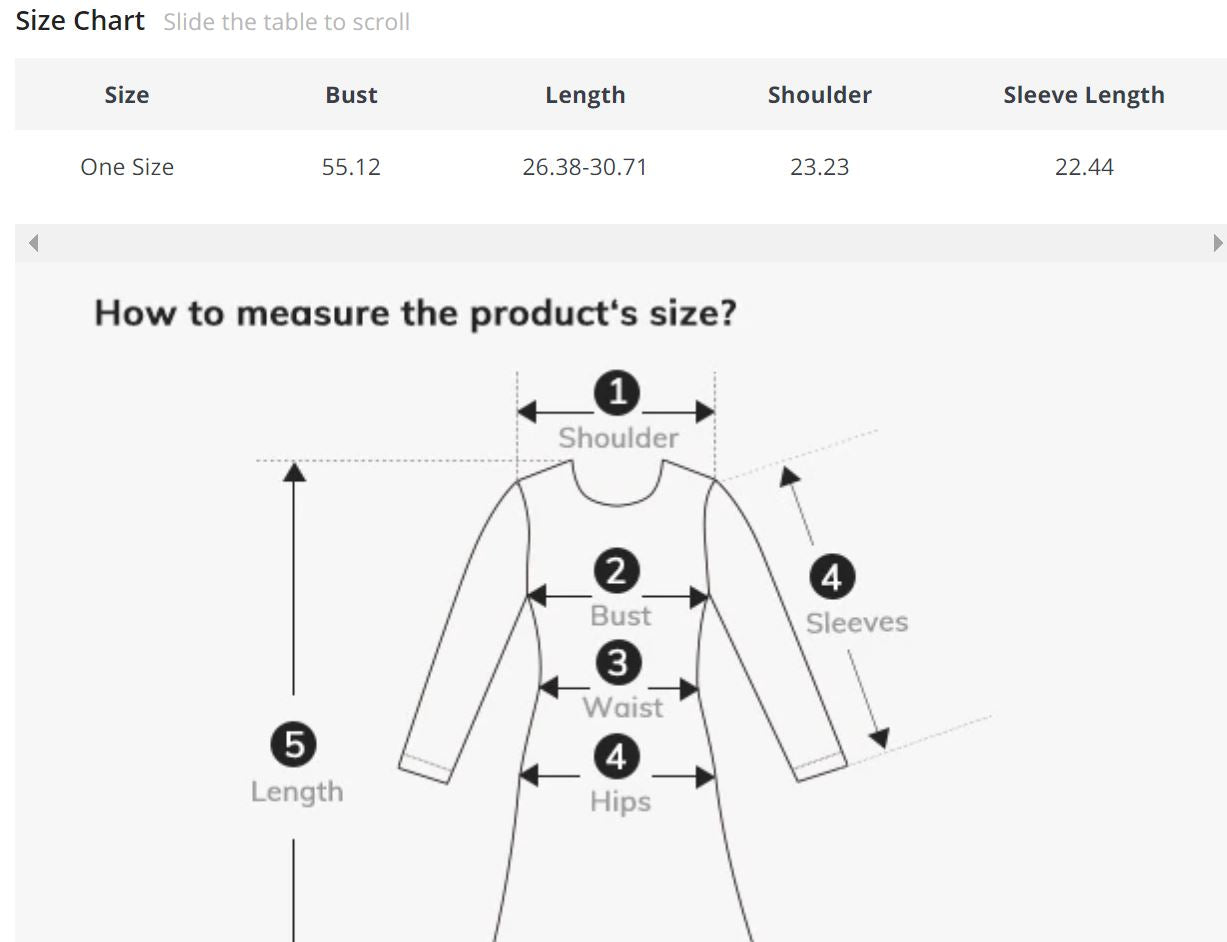Screen dimensions: 1227x942
Task: Click the 'How to measure the product's size?' heading
Action: (x=415, y=313)
